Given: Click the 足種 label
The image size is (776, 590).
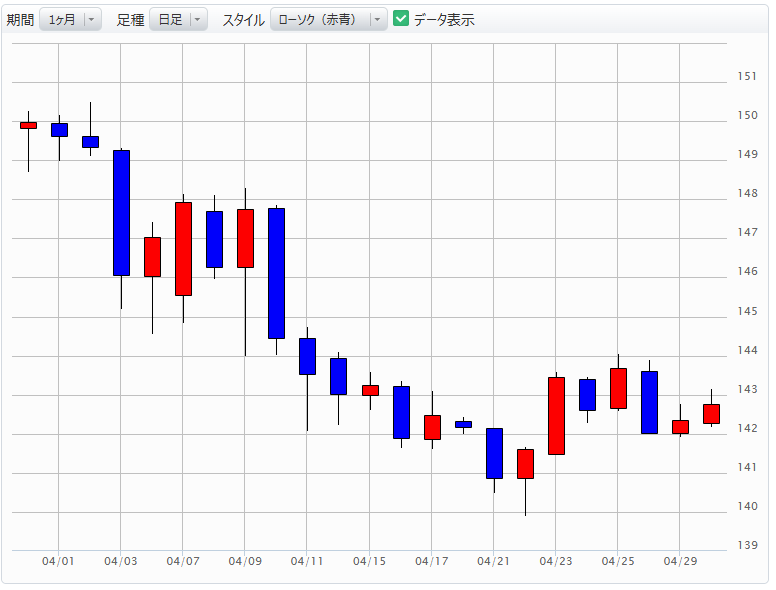Looking at the screenshot, I should [x=130, y=20].
